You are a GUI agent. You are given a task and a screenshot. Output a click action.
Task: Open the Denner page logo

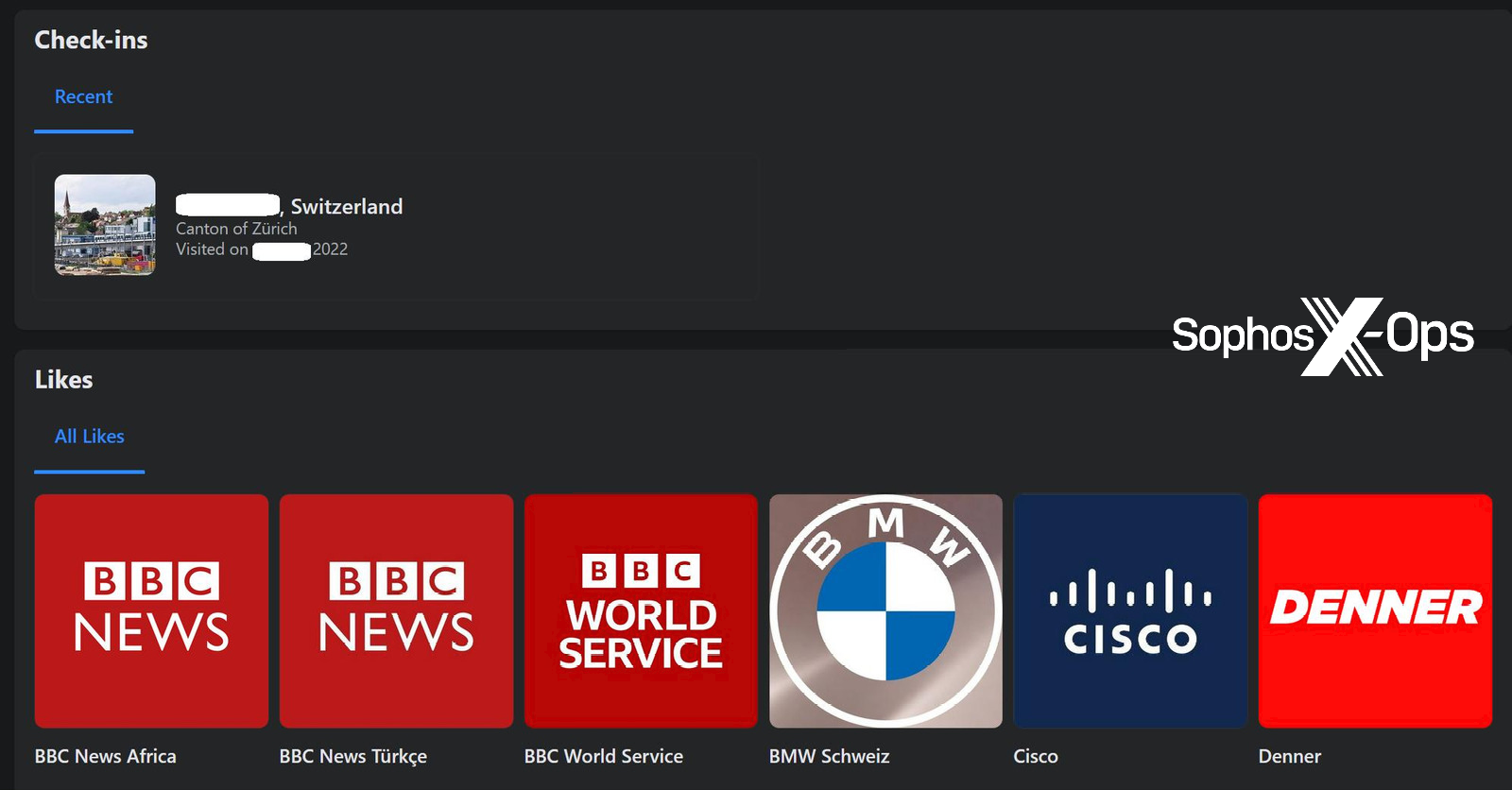(x=1375, y=610)
